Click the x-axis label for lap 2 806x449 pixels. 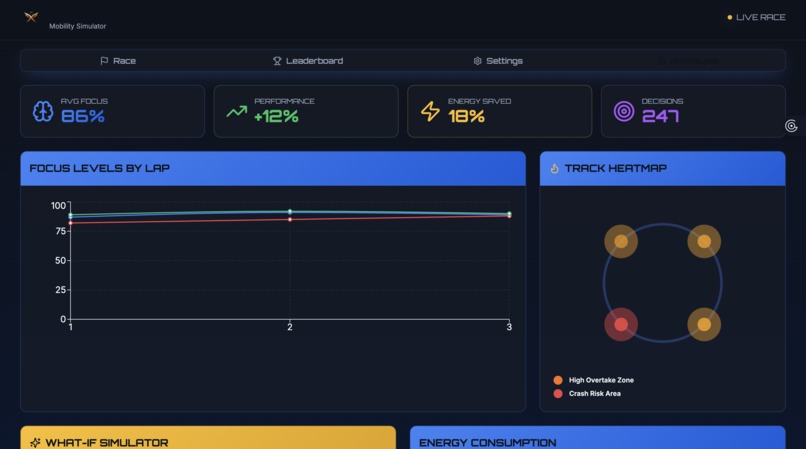click(290, 327)
